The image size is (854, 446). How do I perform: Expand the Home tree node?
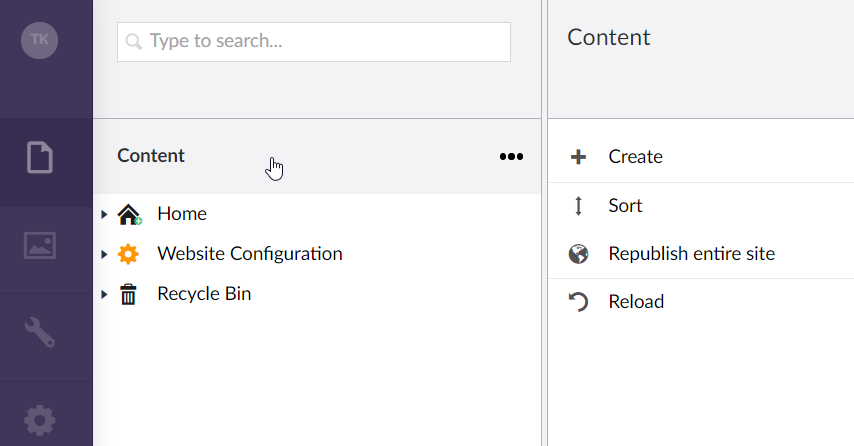(x=104, y=215)
